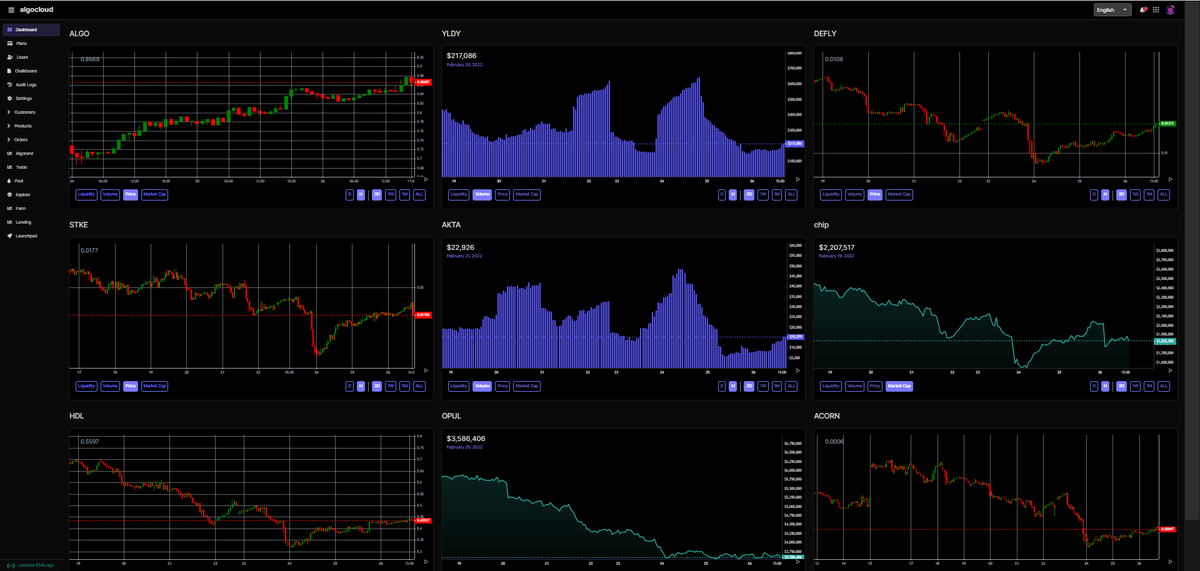Click the Explore globe icon in sidebar

(9, 194)
